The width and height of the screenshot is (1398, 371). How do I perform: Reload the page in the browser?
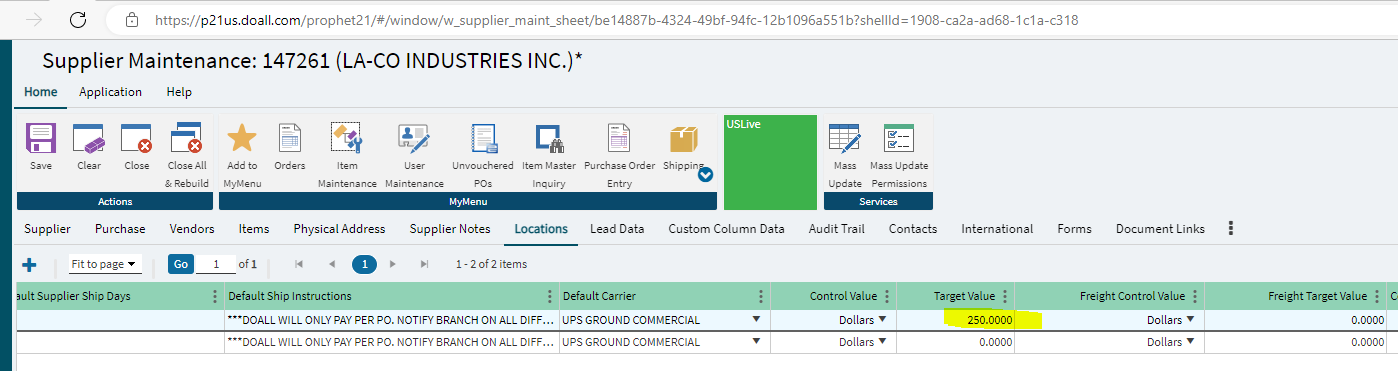point(78,19)
